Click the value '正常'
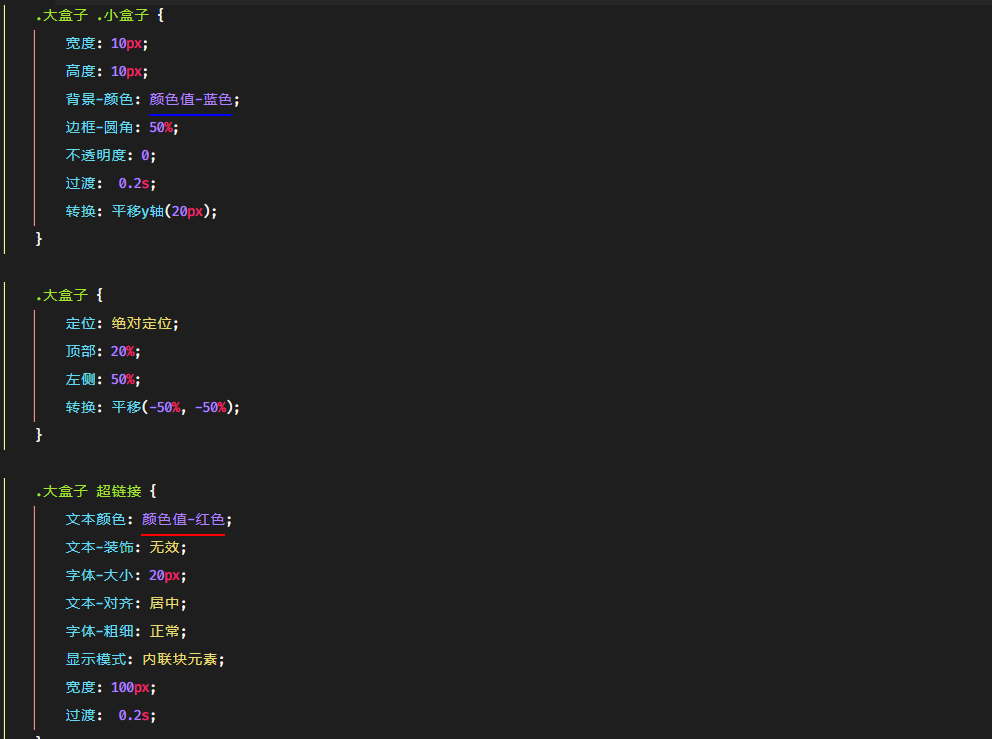 point(164,631)
